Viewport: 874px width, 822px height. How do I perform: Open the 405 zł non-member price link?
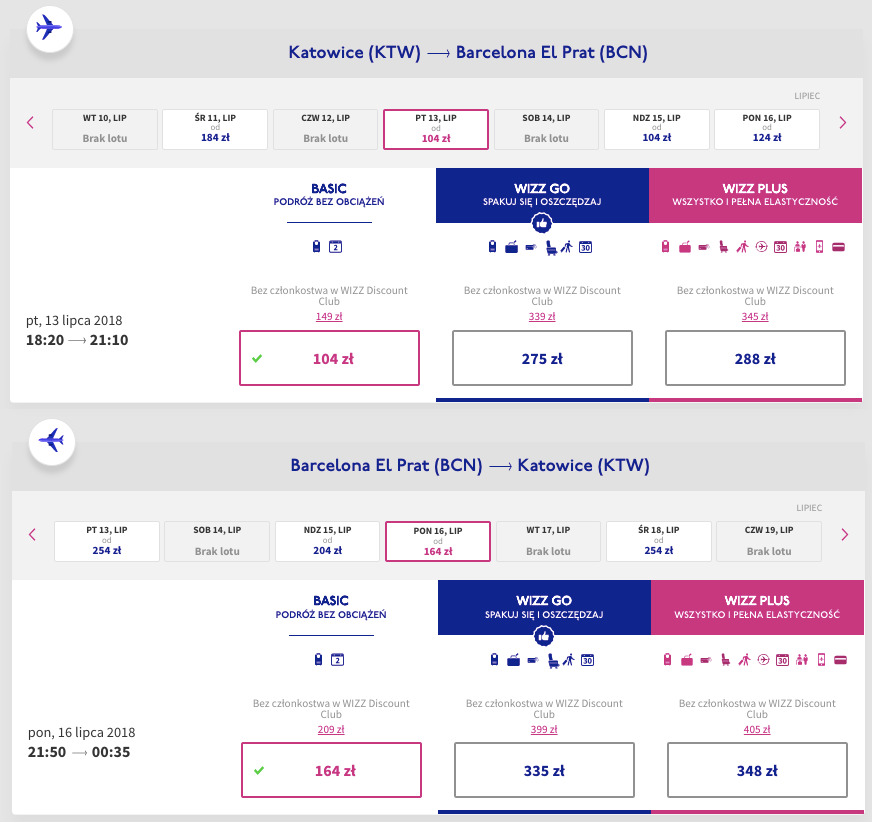tap(757, 729)
